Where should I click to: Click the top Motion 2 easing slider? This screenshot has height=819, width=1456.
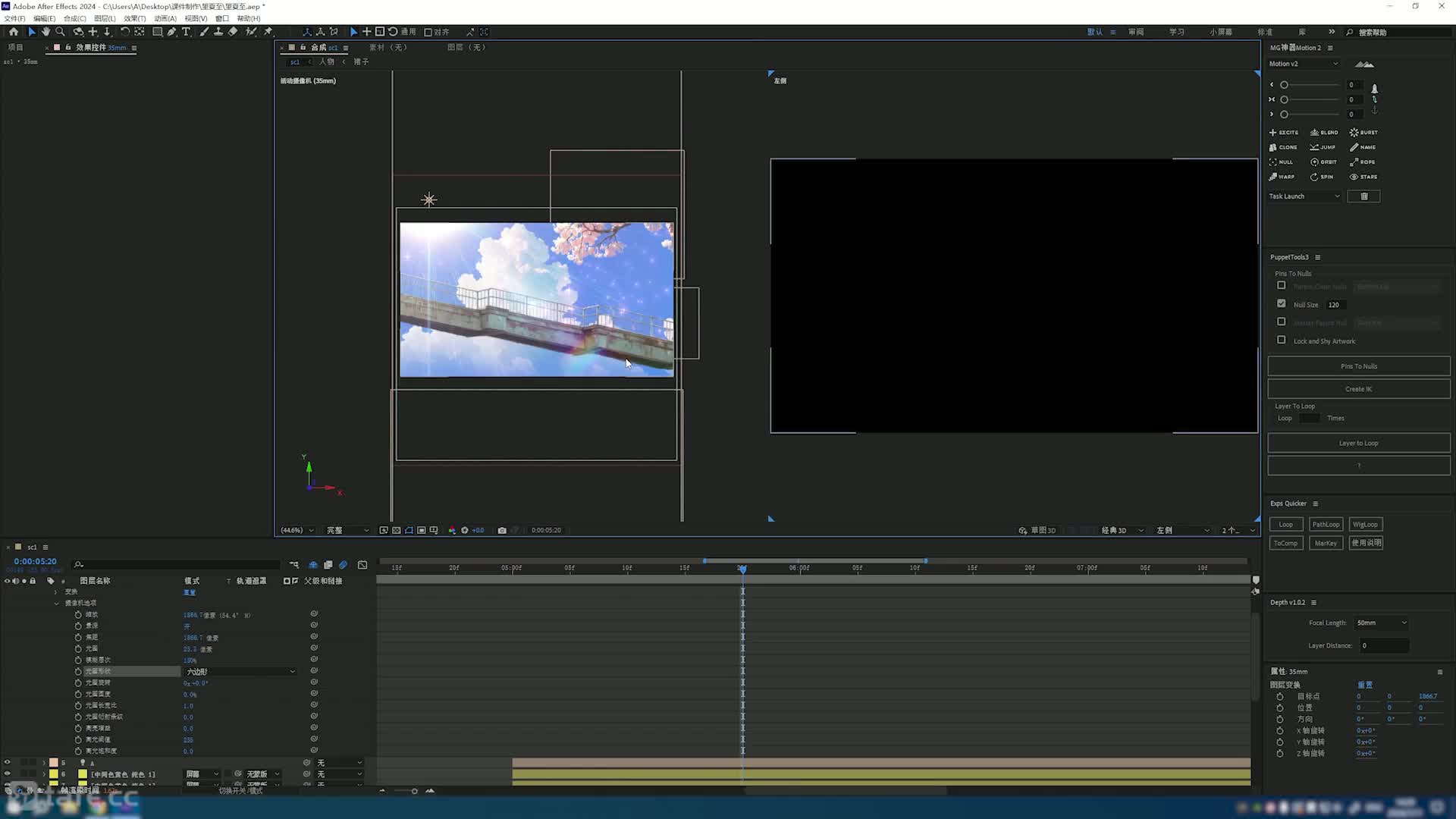tap(1310, 85)
